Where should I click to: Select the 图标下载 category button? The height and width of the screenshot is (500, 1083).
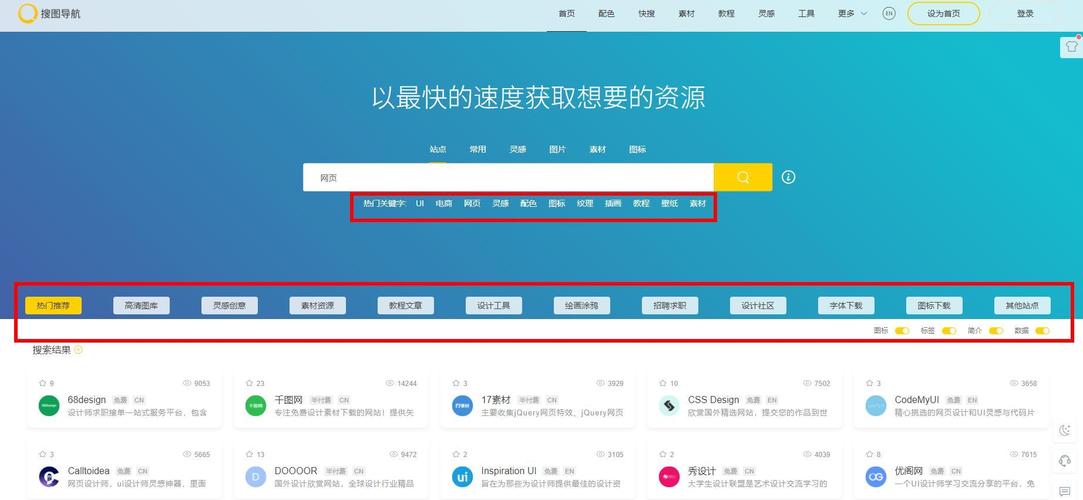(x=934, y=305)
